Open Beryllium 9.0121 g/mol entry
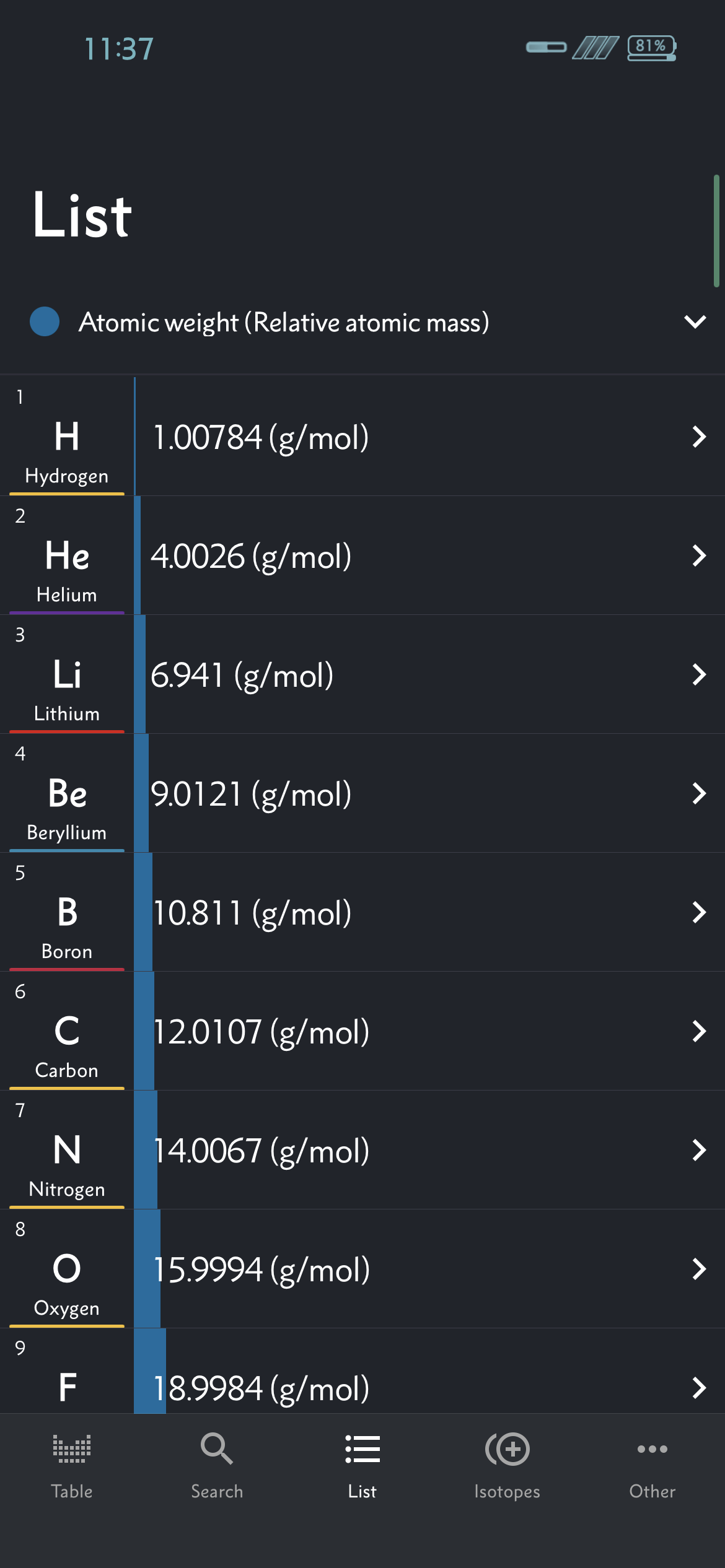This screenshot has width=725, height=1568. tap(252, 794)
